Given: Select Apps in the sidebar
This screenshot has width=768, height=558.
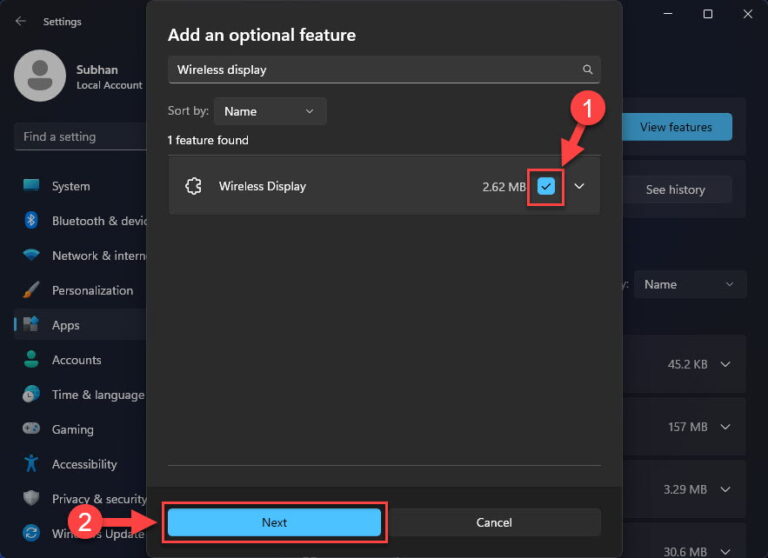Looking at the screenshot, I should pyautogui.click(x=65, y=325).
